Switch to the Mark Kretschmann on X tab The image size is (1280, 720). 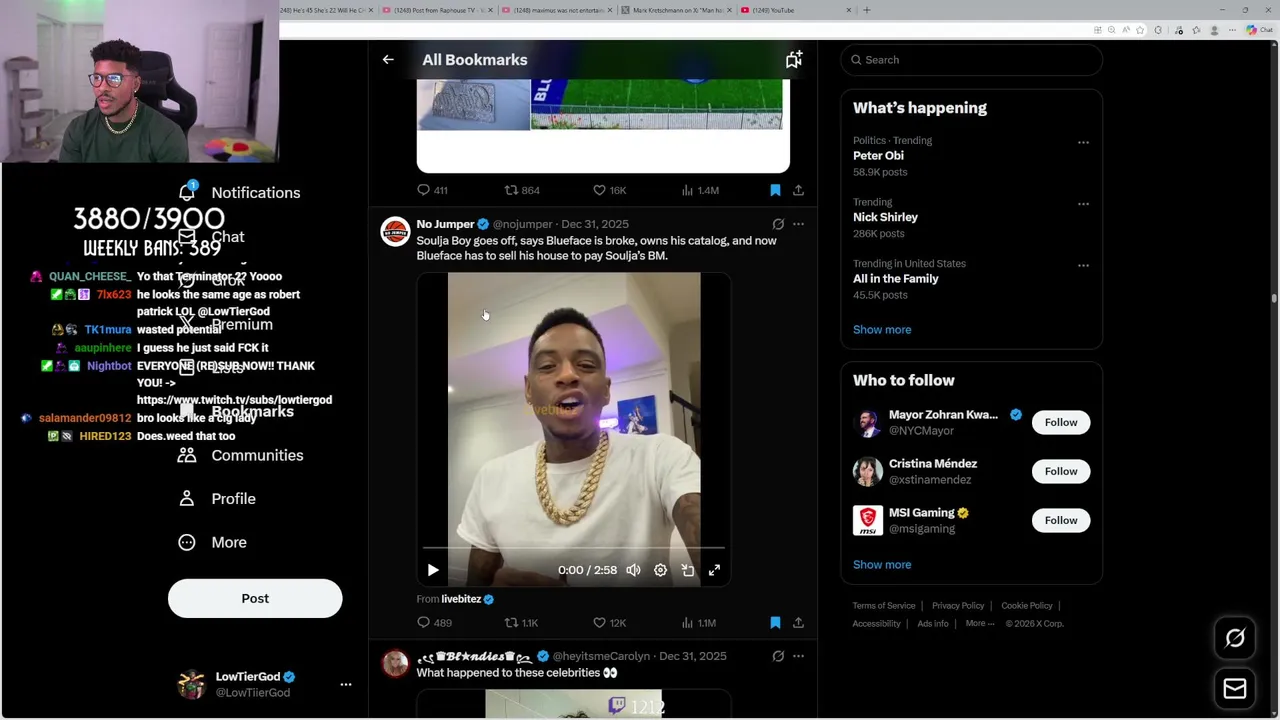click(x=676, y=10)
